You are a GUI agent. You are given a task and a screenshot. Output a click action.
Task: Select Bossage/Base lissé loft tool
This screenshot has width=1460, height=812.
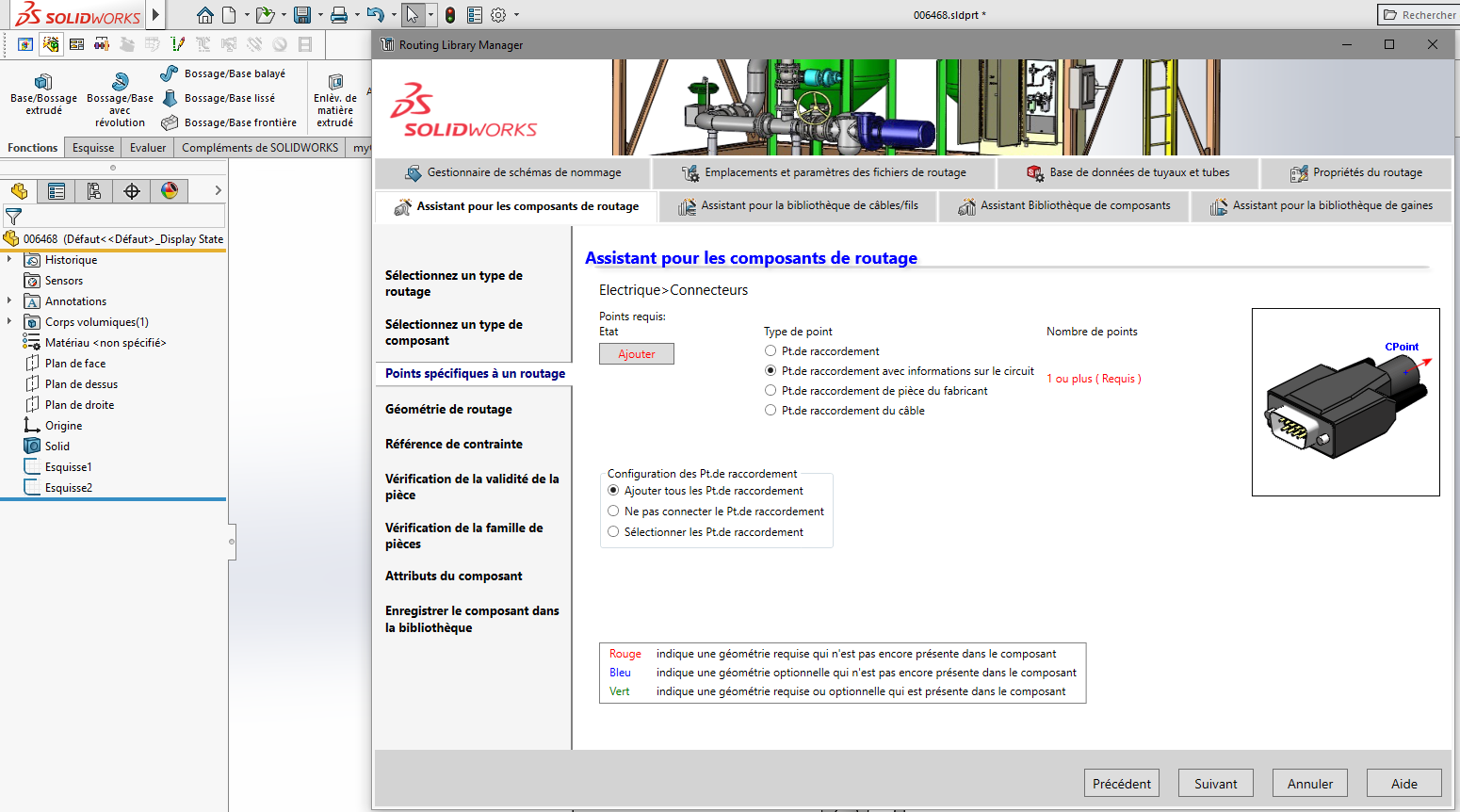pos(219,98)
